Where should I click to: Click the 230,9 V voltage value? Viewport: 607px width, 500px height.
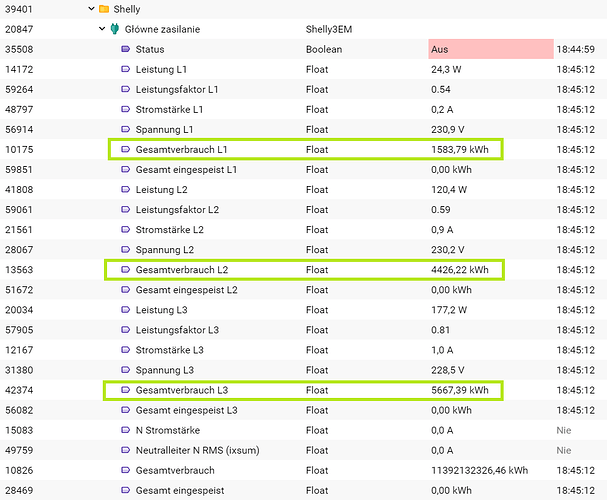[x=448, y=130]
